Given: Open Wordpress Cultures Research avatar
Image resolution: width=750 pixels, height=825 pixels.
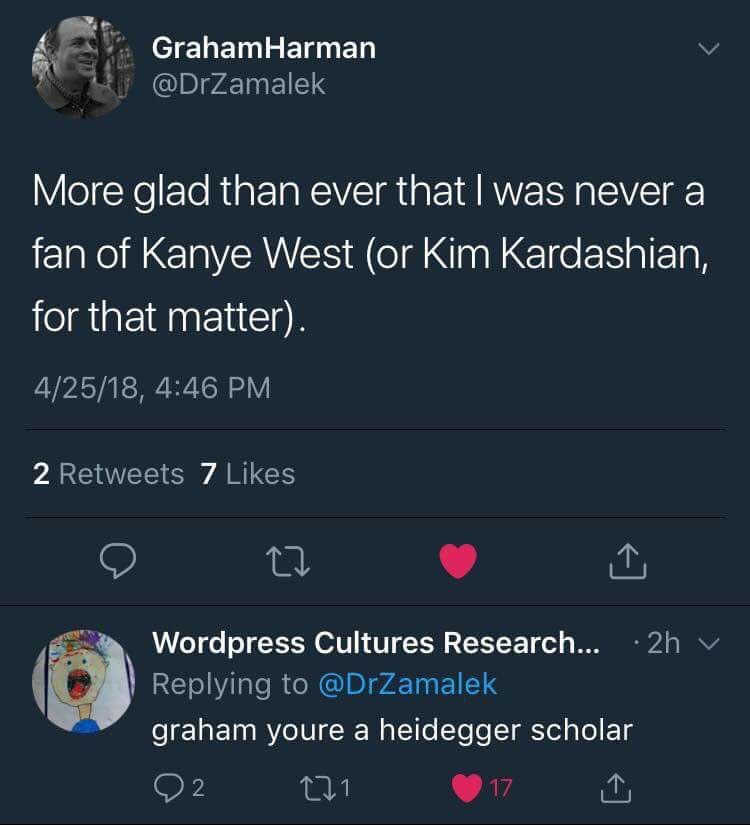Looking at the screenshot, I should coord(84,682).
